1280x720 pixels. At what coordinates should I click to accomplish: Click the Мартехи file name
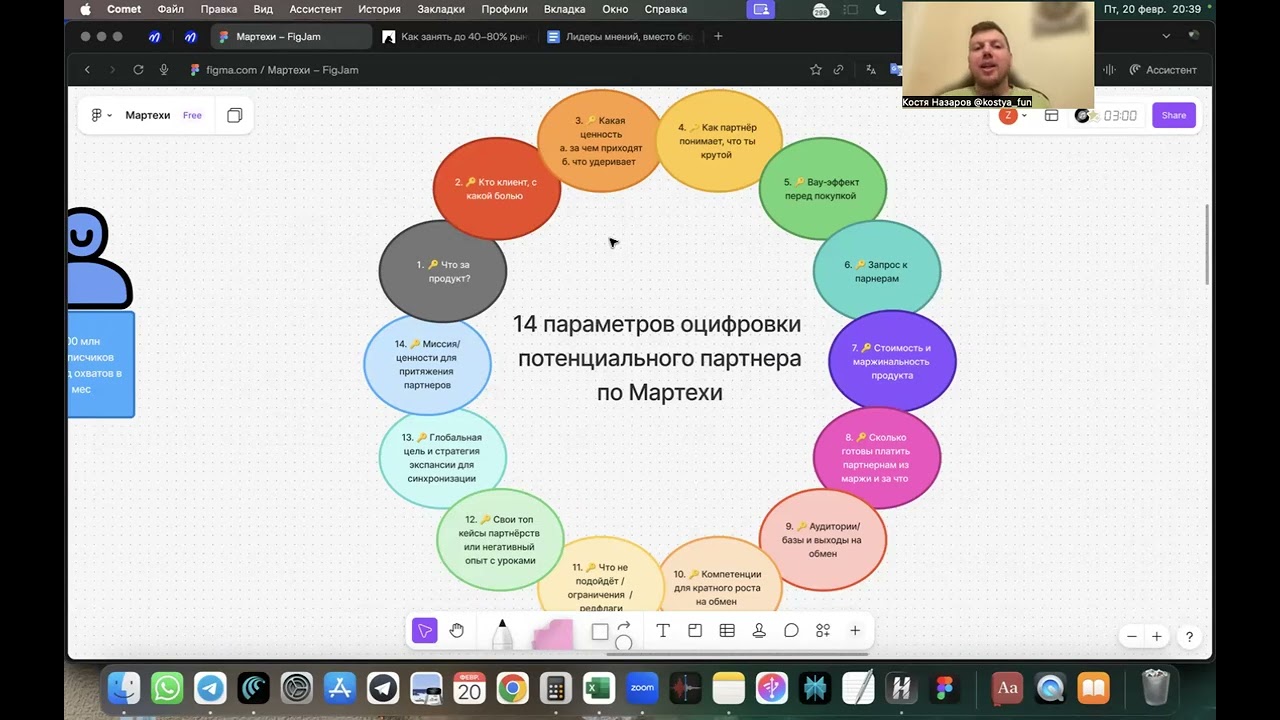coord(148,115)
